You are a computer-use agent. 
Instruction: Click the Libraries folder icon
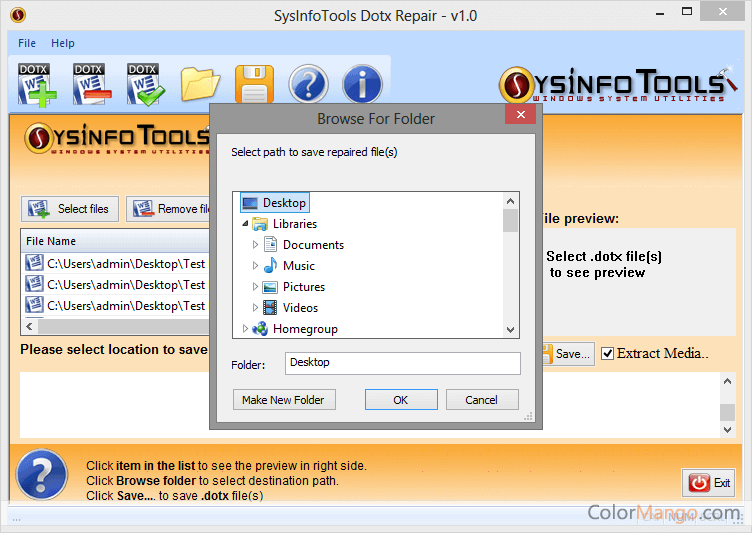(260, 224)
